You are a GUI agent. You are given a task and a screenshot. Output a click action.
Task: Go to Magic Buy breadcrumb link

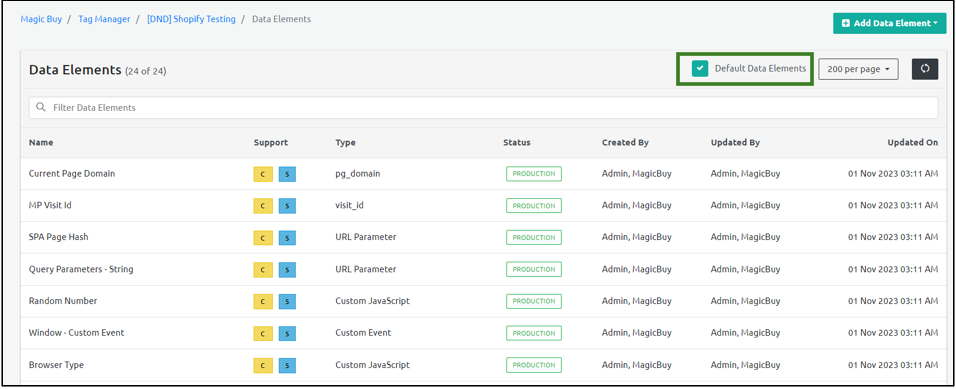(x=41, y=19)
